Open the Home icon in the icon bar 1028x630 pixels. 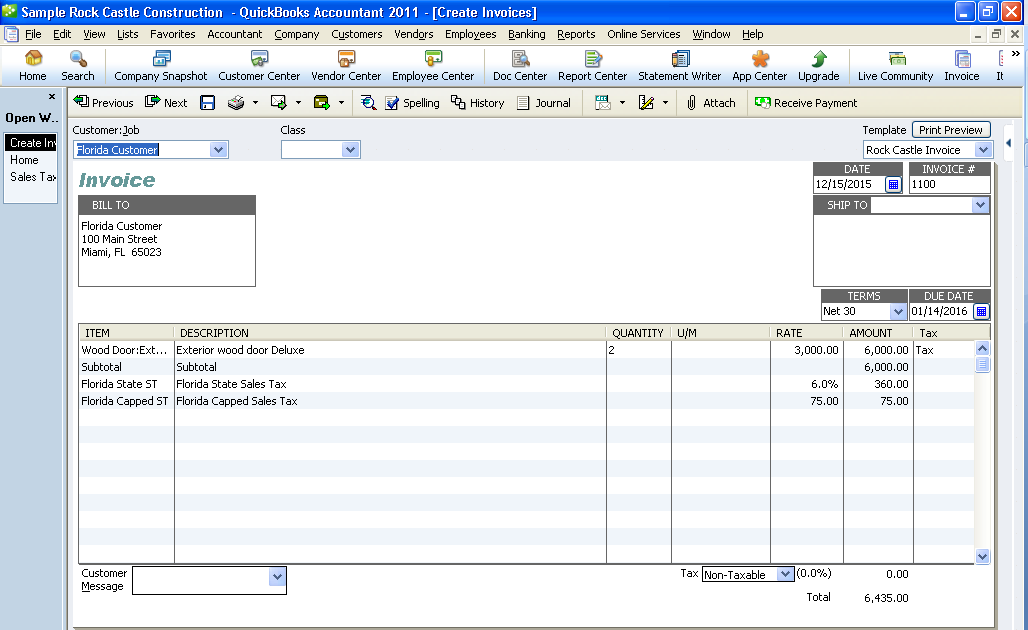pyautogui.click(x=32, y=66)
